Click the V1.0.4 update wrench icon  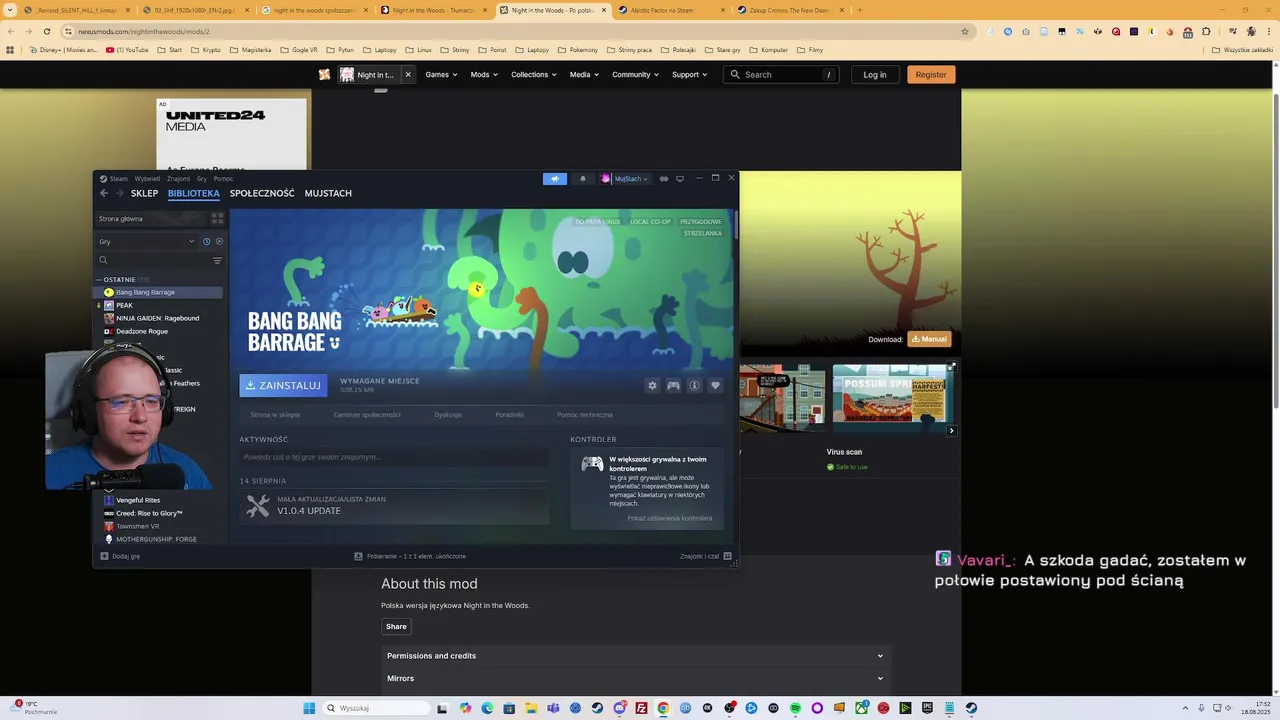click(x=258, y=506)
